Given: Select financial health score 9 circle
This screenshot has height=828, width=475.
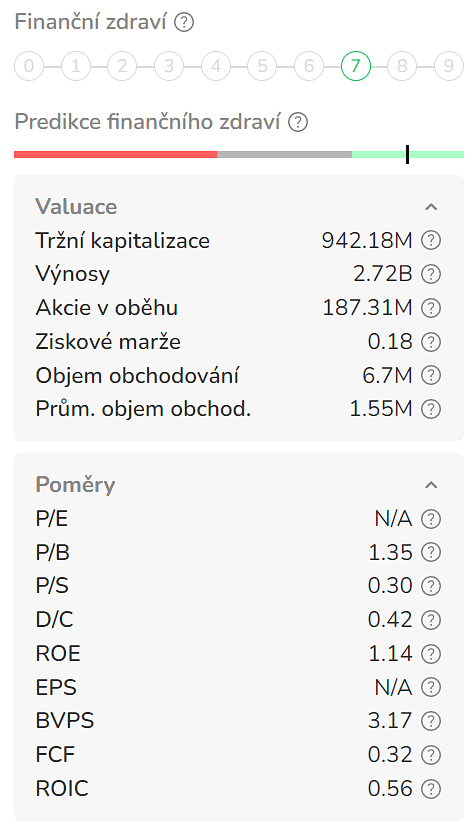Looking at the screenshot, I should 449,66.
